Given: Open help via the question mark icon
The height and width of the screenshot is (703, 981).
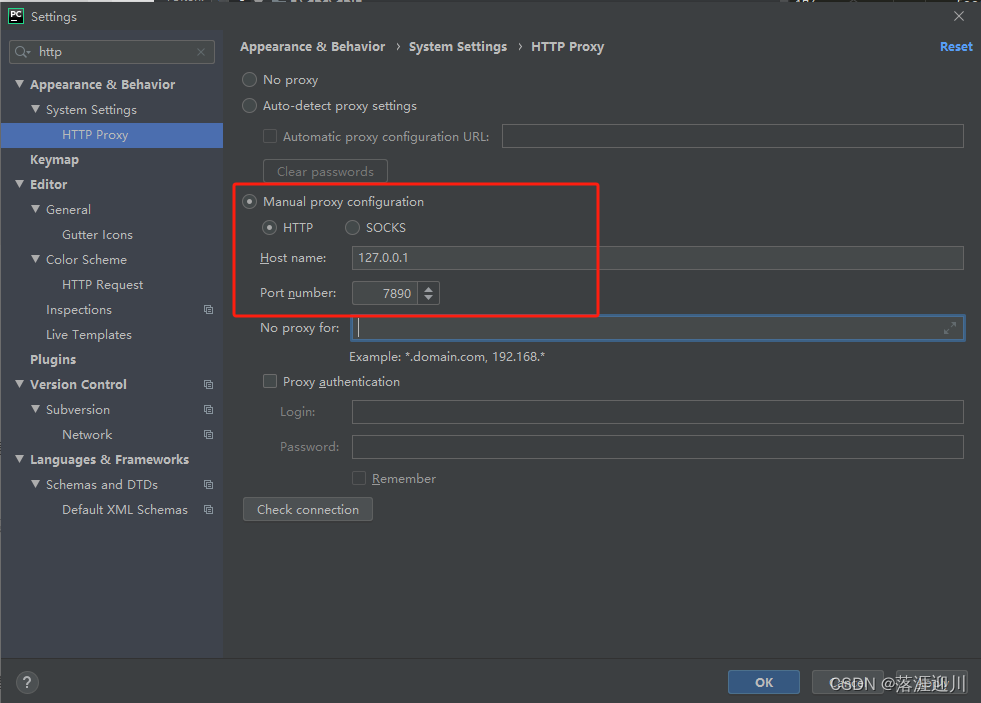Looking at the screenshot, I should coord(26,682).
